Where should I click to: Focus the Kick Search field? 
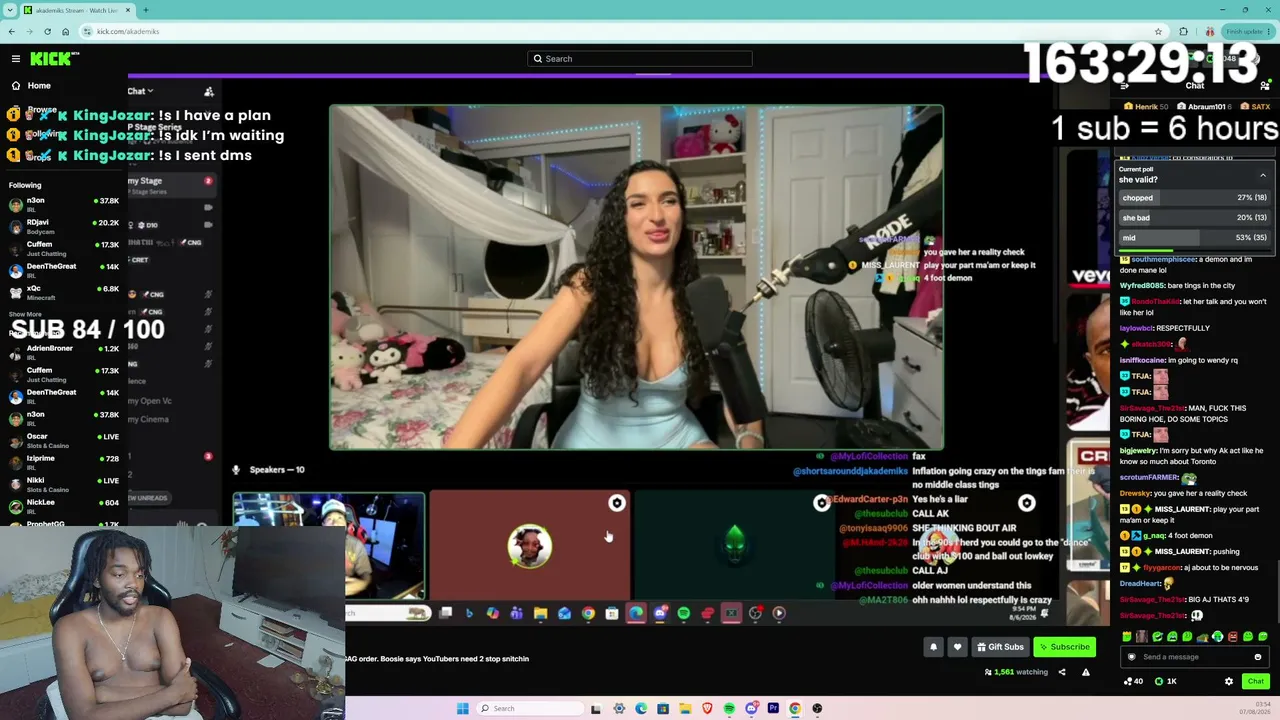[x=640, y=59]
